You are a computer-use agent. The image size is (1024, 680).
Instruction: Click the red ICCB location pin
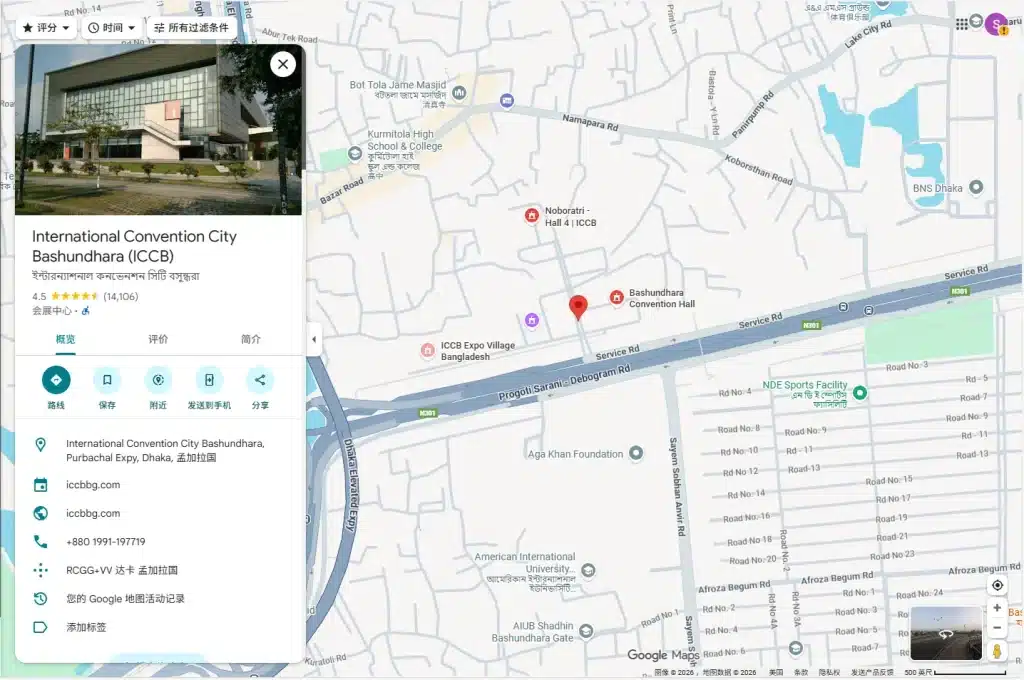[x=578, y=307]
